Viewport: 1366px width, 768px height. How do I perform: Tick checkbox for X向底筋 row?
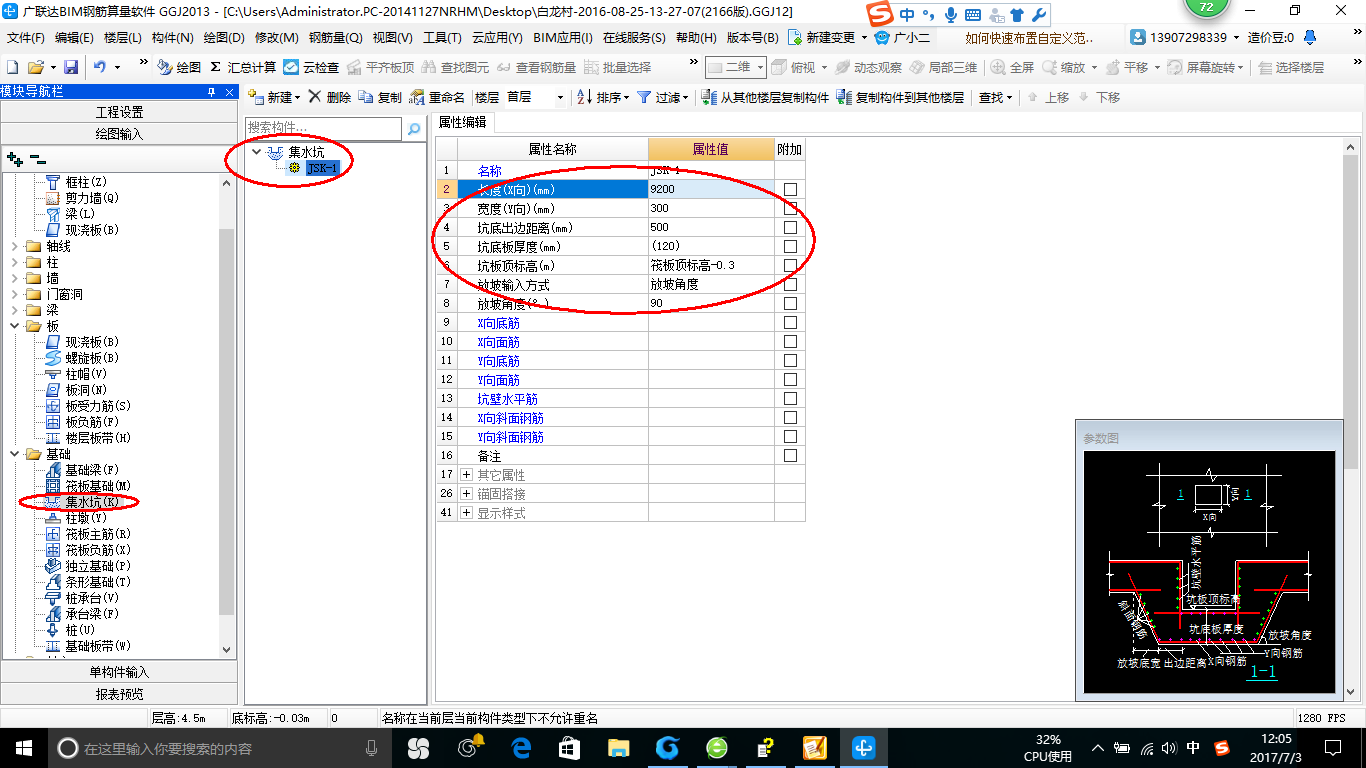click(790, 322)
